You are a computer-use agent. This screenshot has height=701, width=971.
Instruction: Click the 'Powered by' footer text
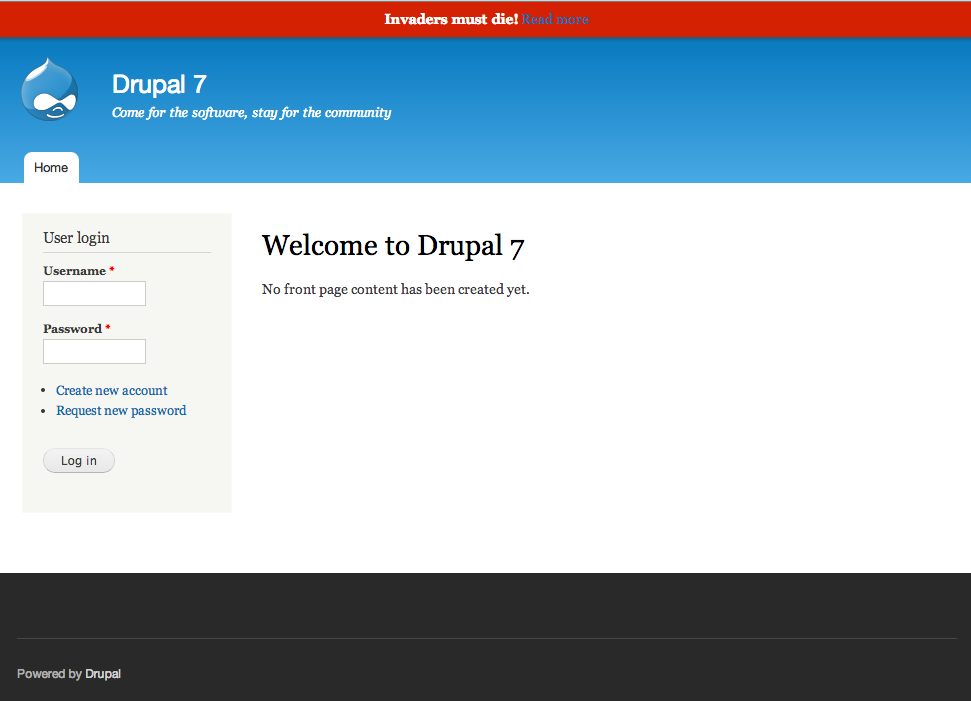click(50, 674)
